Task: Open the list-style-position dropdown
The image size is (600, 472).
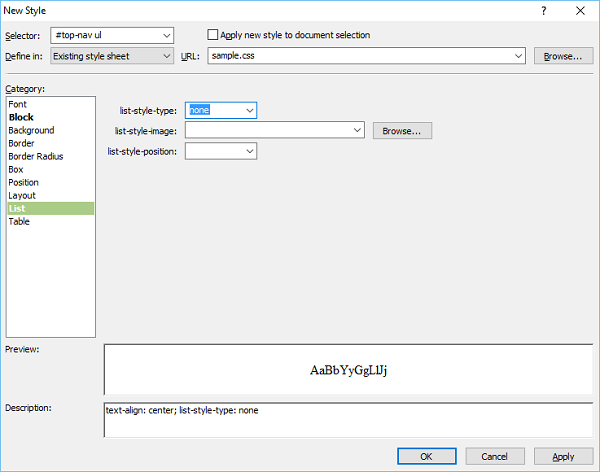Action: pyautogui.click(x=221, y=151)
